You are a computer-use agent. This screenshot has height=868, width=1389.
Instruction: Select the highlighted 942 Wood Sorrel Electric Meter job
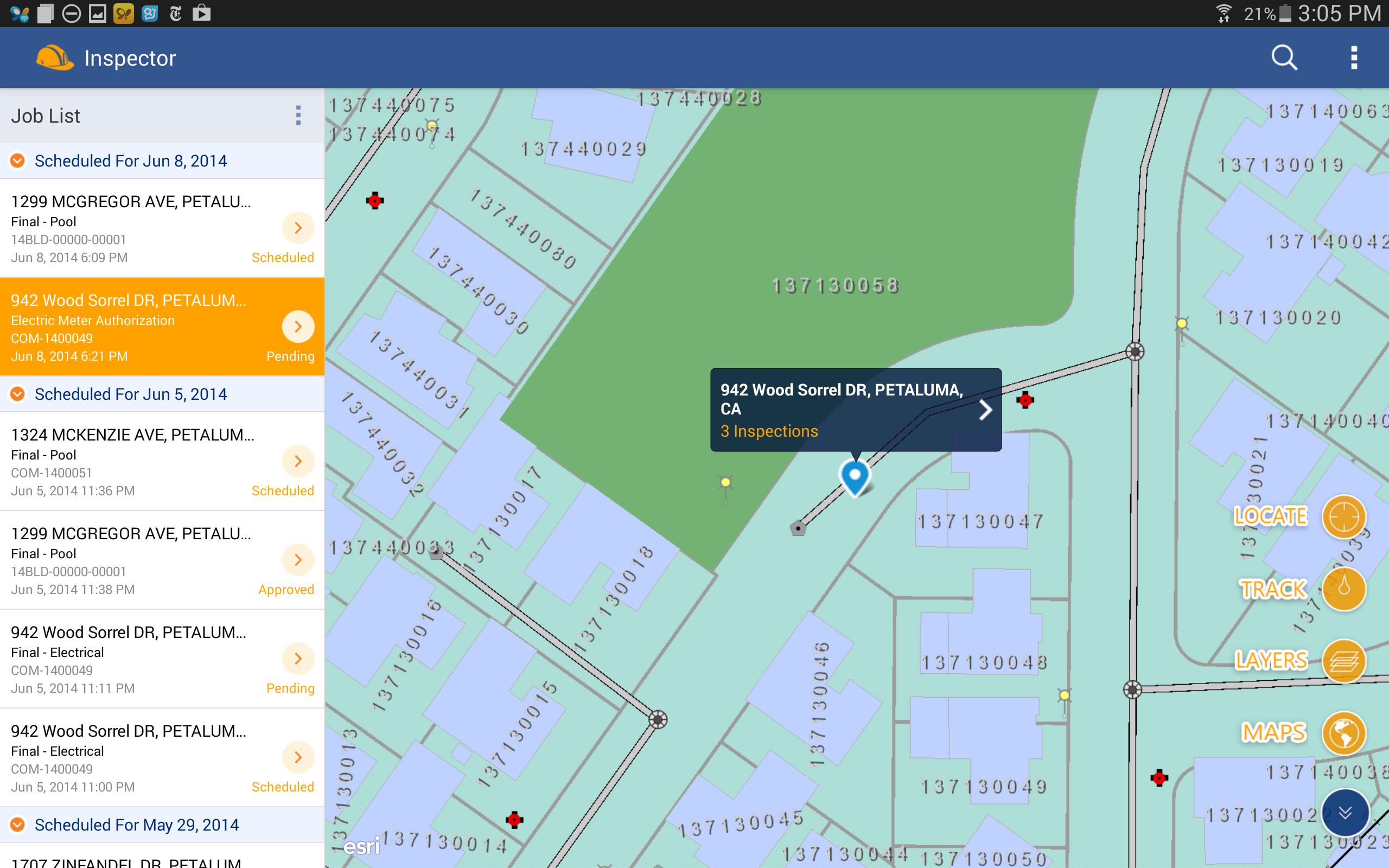[x=162, y=327]
